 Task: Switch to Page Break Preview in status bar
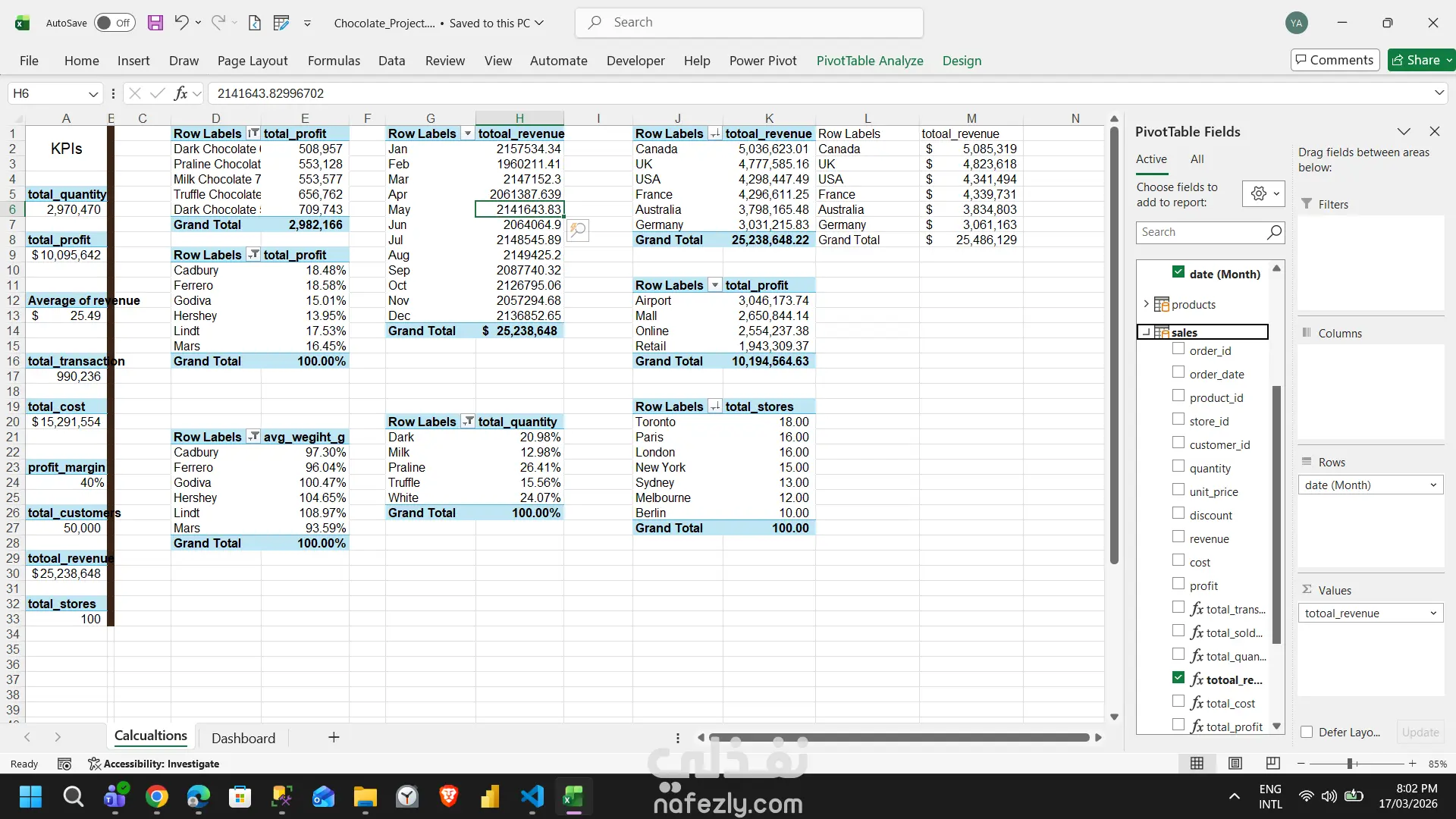[1273, 764]
